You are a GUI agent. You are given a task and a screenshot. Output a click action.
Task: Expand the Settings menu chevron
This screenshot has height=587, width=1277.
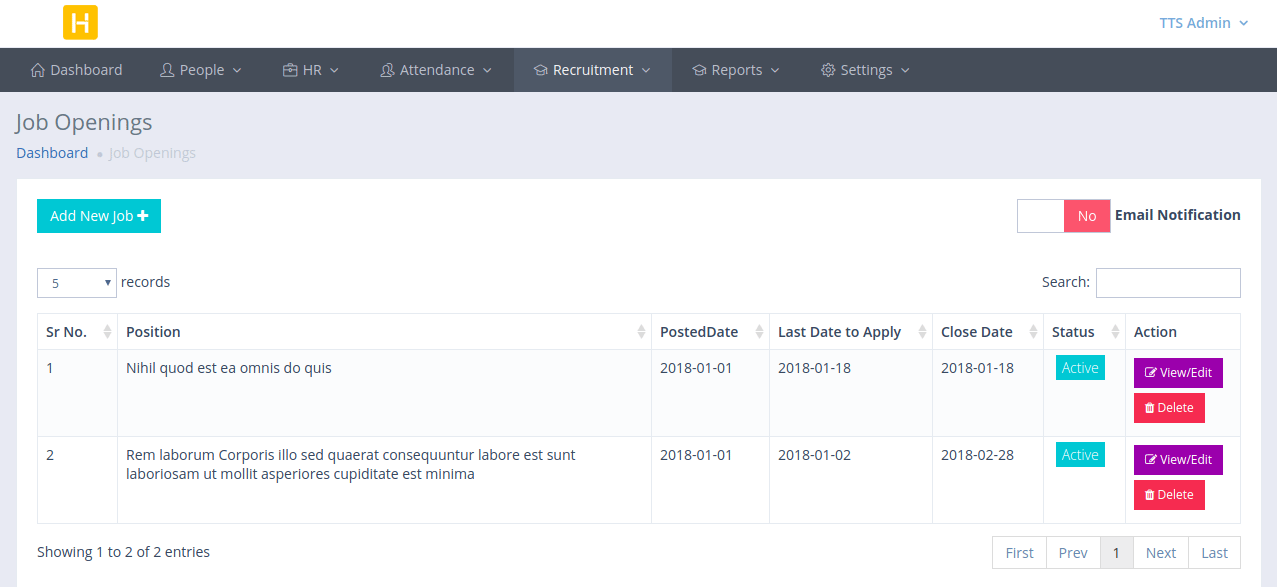coord(905,70)
